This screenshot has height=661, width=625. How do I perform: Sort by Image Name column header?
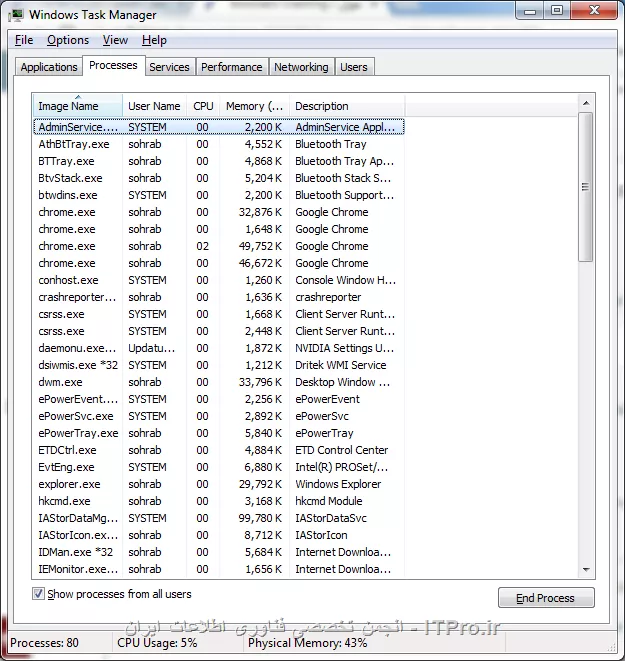point(78,106)
